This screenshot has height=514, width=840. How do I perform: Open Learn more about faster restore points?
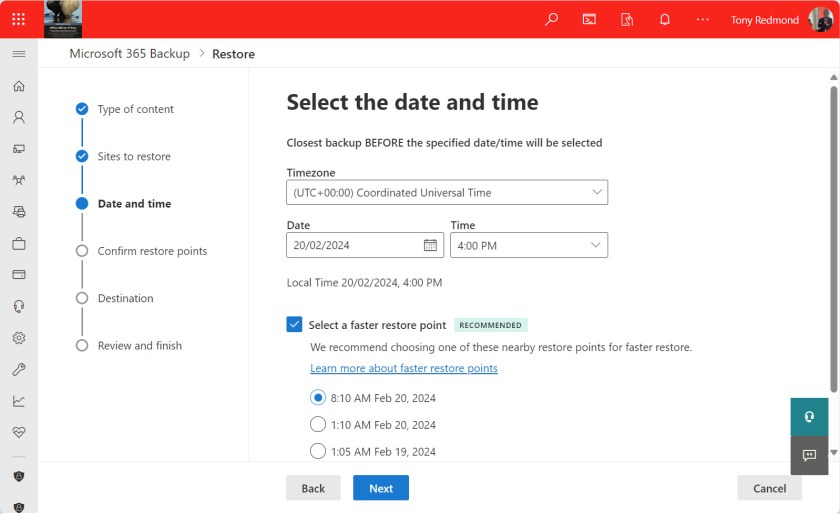pos(404,368)
